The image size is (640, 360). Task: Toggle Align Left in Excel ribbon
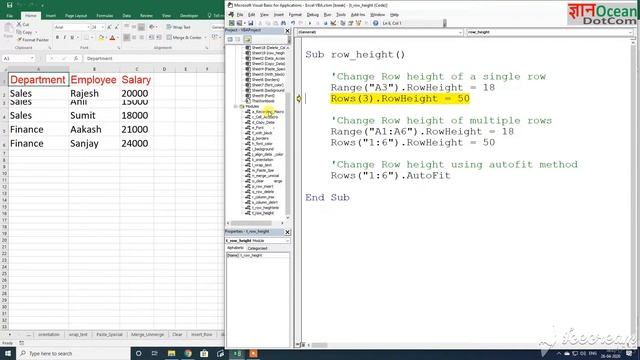pyautogui.click(x=127, y=38)
